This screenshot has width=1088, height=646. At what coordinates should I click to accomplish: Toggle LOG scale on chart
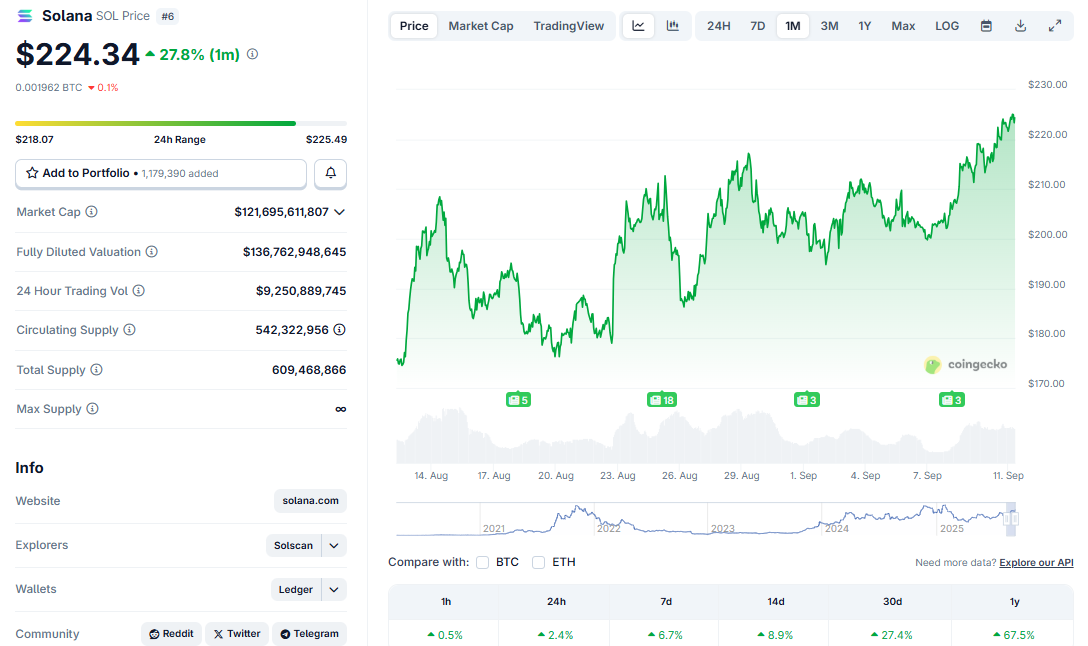(947, 26)
